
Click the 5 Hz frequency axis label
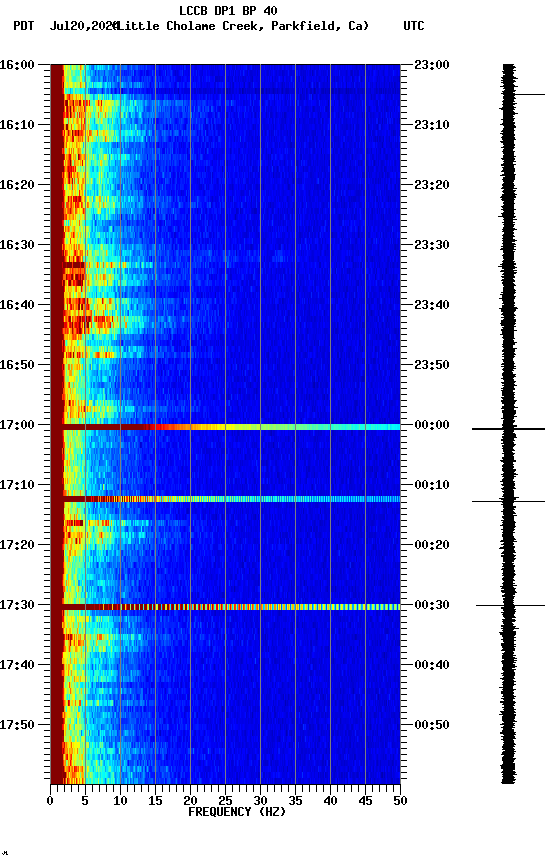pos(85,801)
